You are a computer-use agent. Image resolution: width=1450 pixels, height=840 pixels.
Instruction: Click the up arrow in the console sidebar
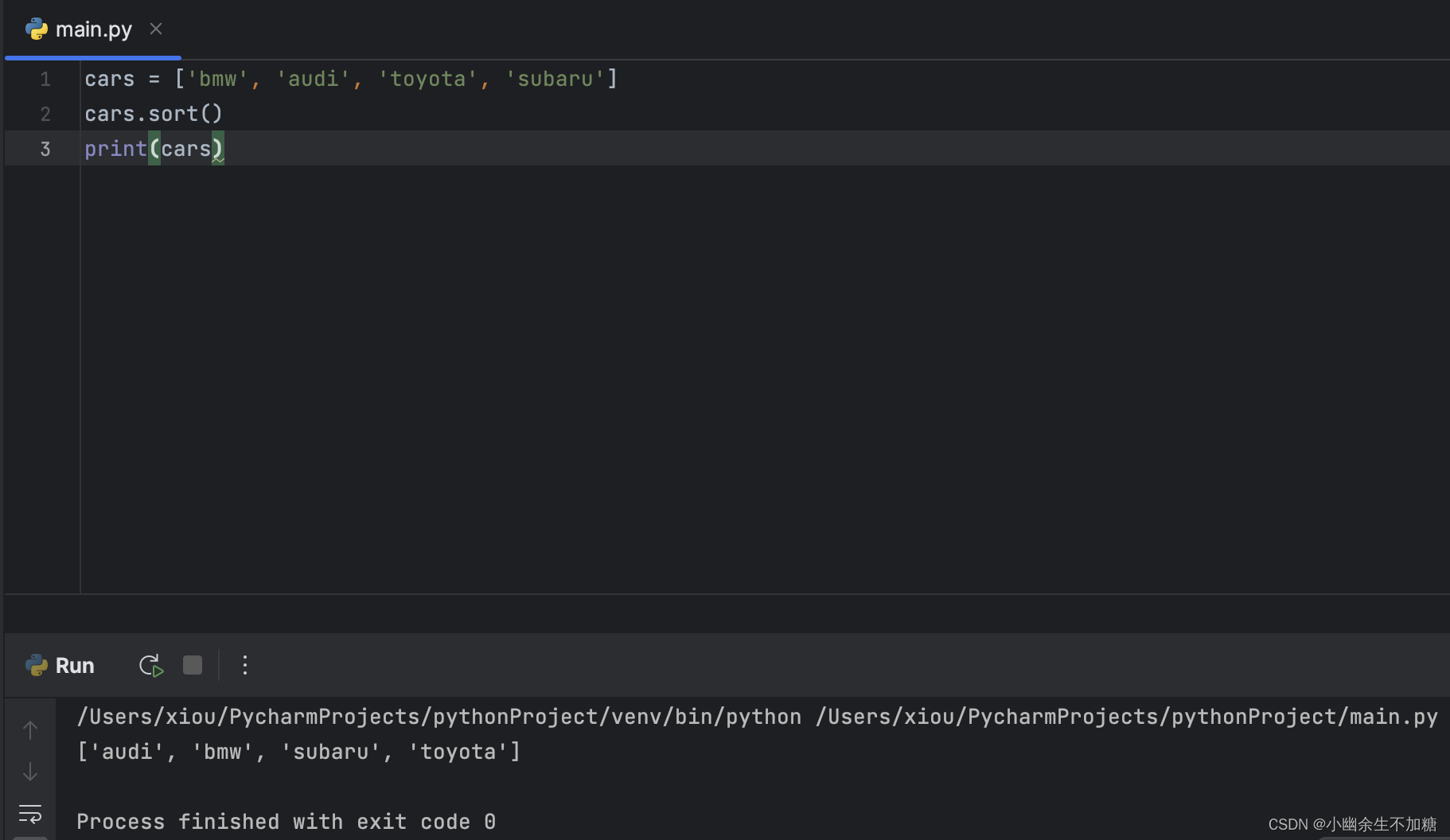(30, 730)
